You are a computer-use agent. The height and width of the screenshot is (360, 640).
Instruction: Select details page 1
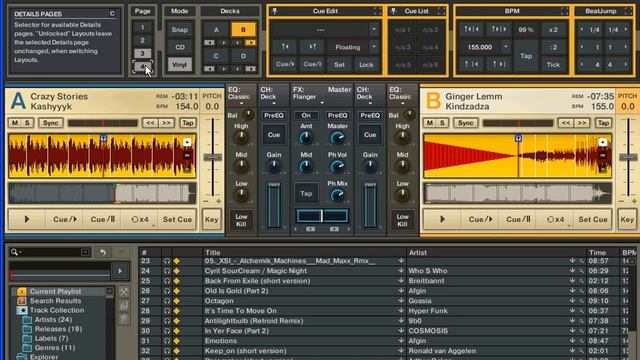142,28
